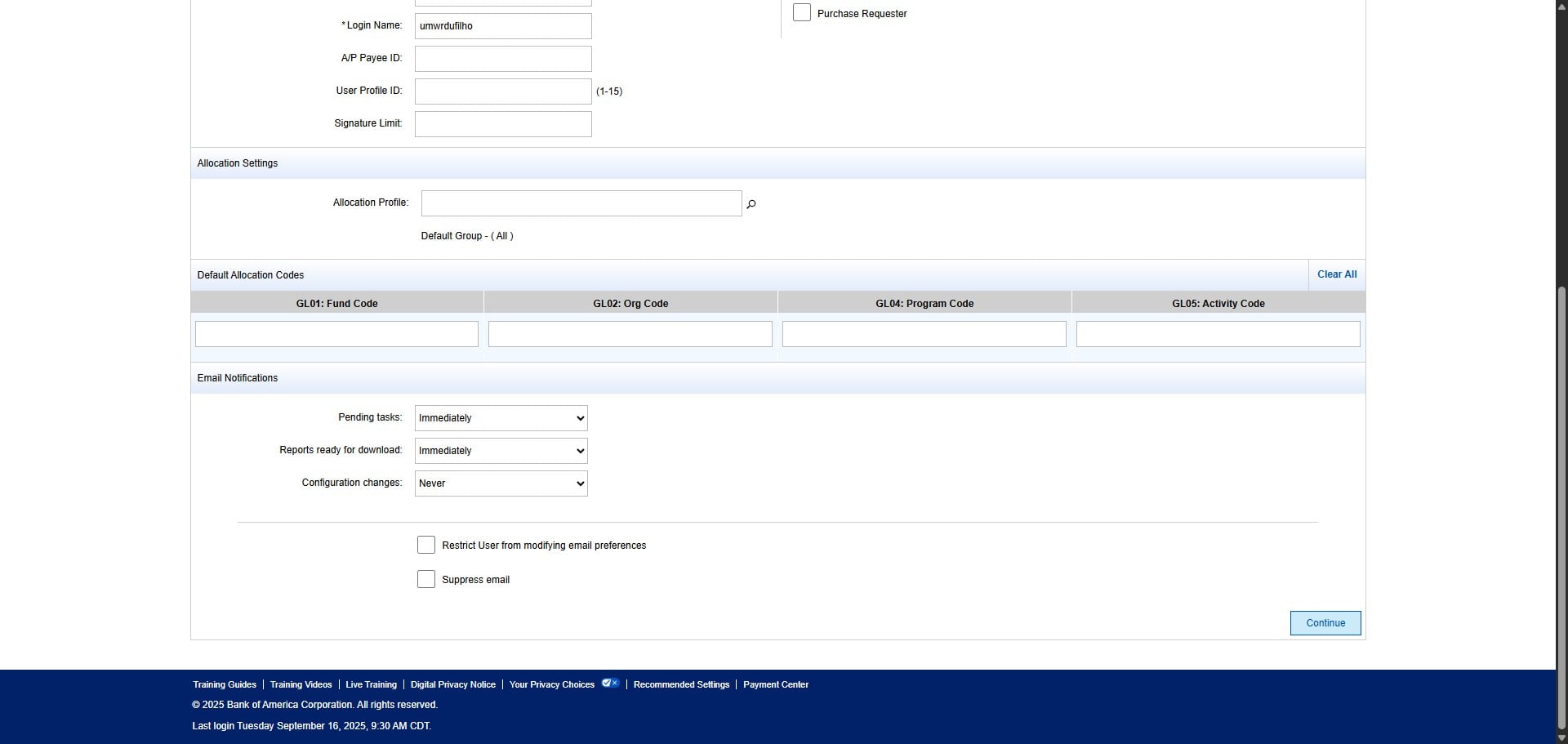The width and height of the screenshot is (1568, 744).
Task: Open the Training Guides footer link
Action: point(225,684)
